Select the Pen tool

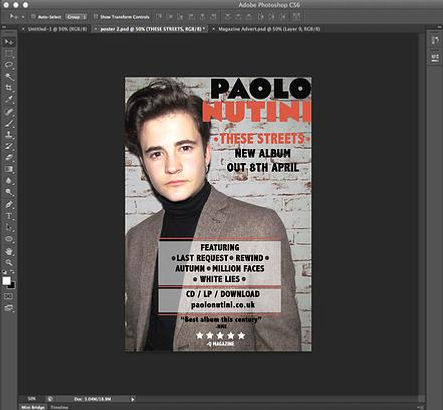click(9, 204)
